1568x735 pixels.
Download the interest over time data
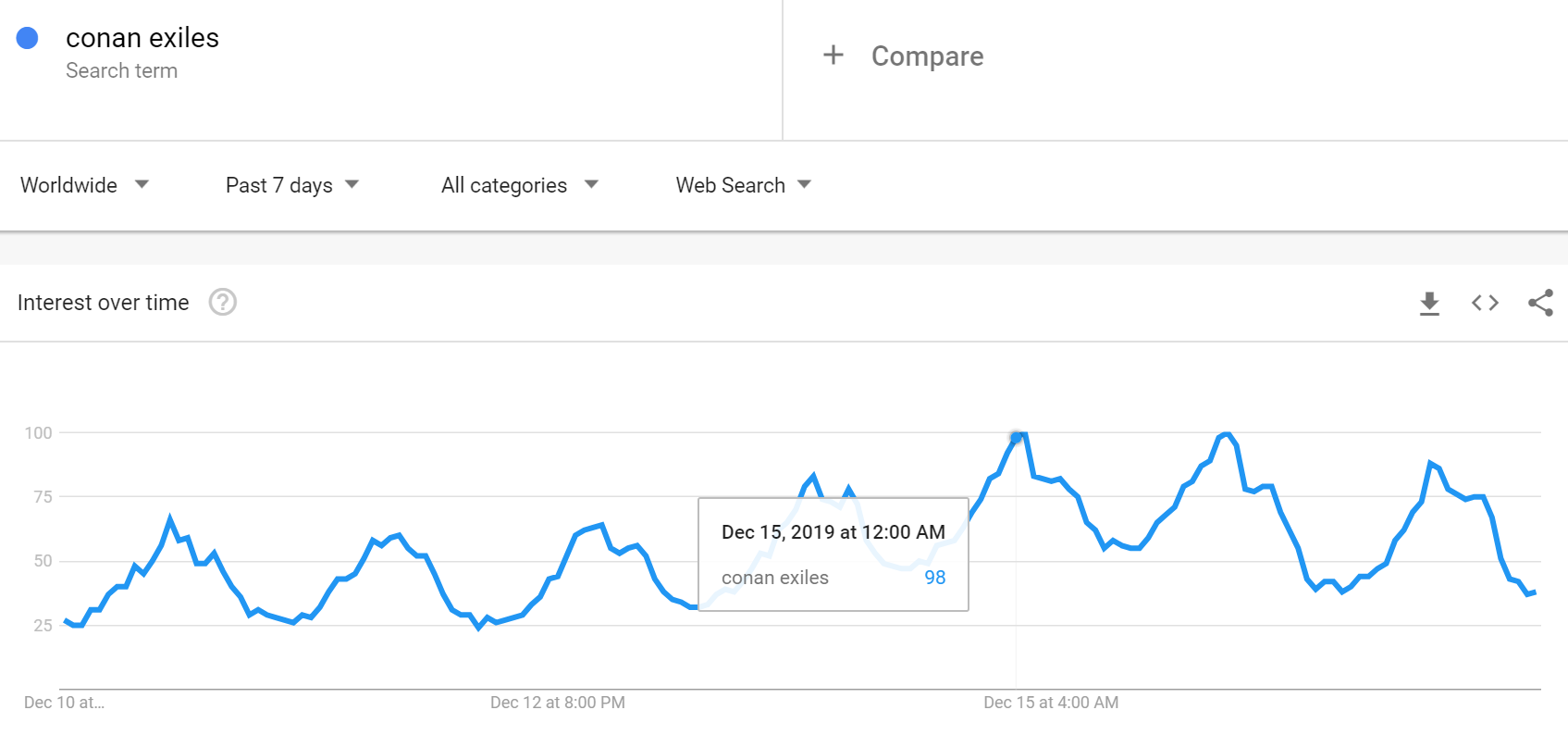click(1429, 303)
